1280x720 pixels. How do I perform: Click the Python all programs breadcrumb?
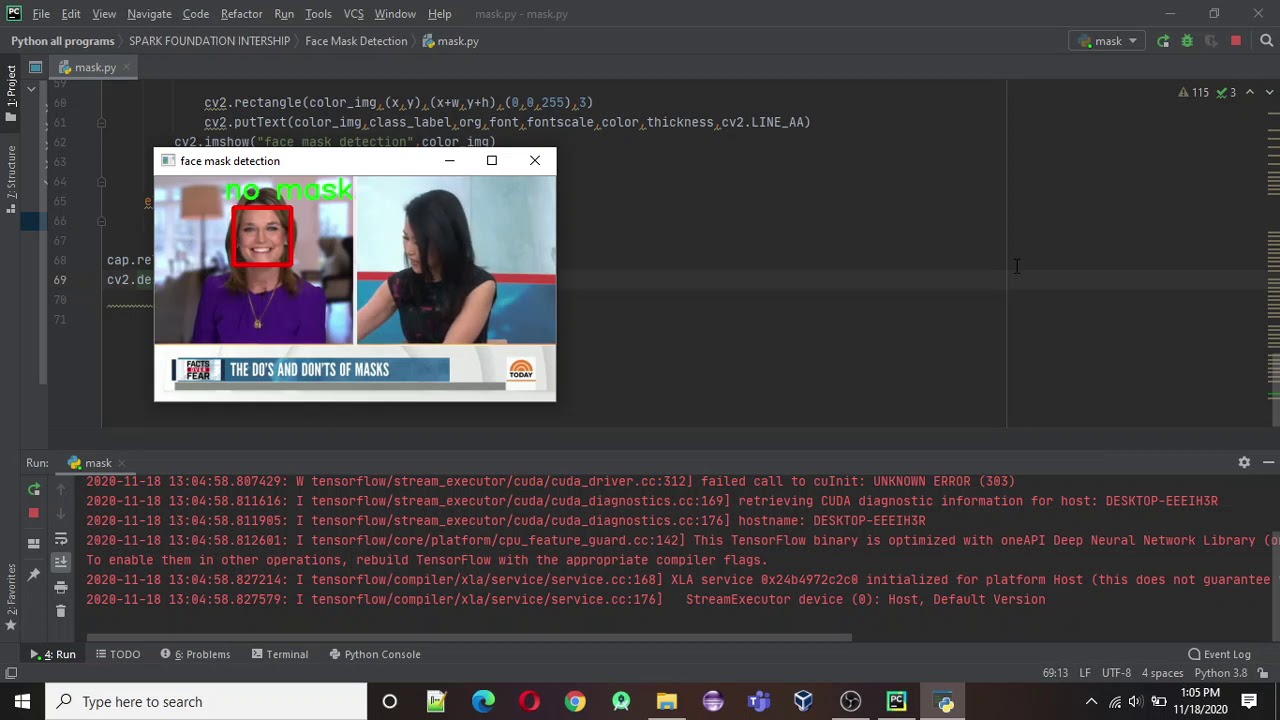click(63, 41)
